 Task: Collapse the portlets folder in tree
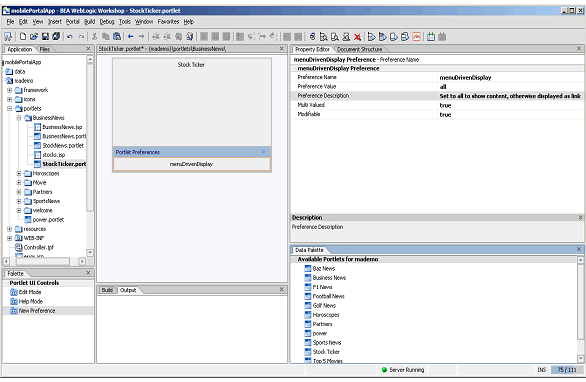pyautogui.click(x=10, y=109)
